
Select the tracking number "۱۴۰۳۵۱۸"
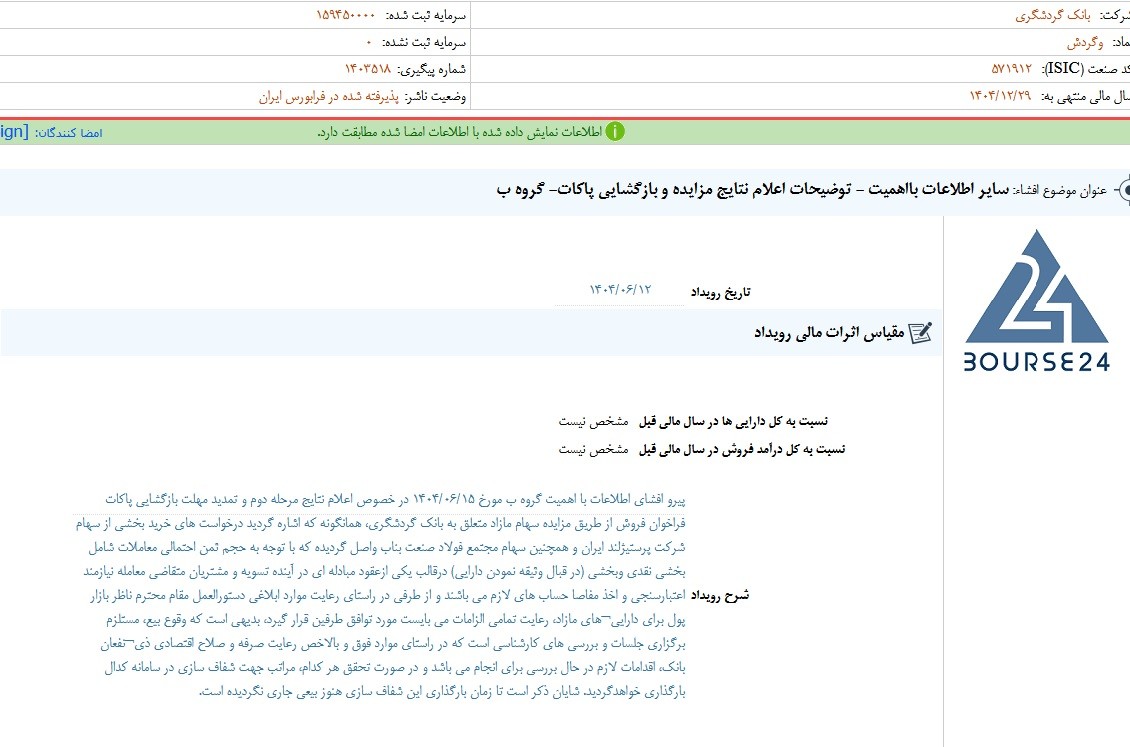(x=368, y=69)
